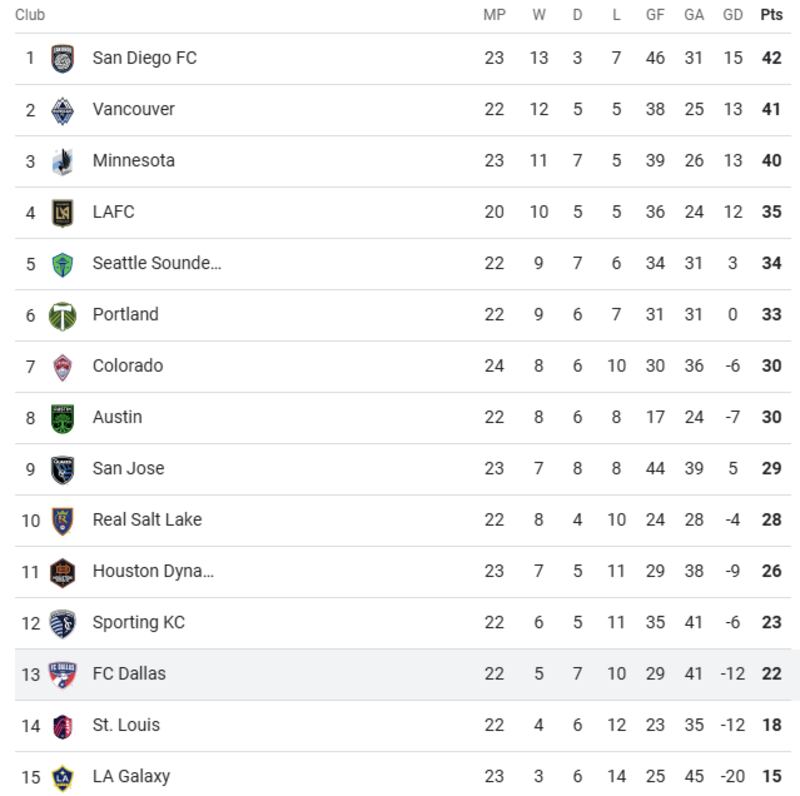This screenshot has height=796, width=800.
Task: Click San Diego FC's 42 points value
Action: (x=771, y=58)
